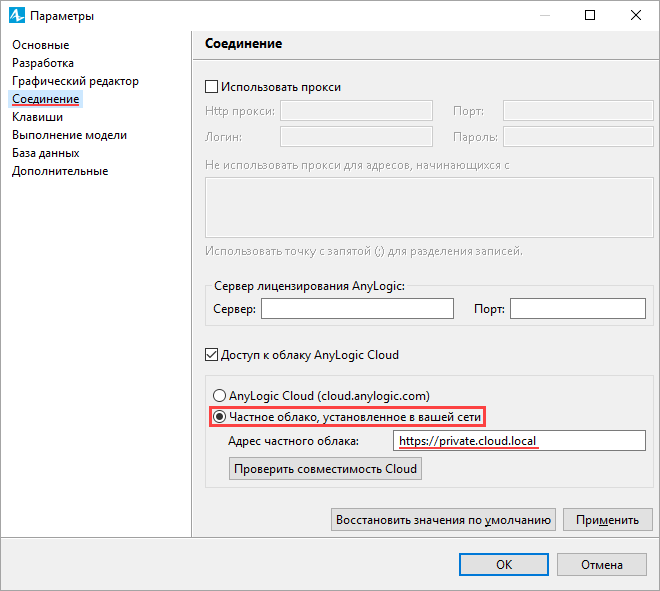
Task: Go to База данных settings
Action: (x=45, y=153)
